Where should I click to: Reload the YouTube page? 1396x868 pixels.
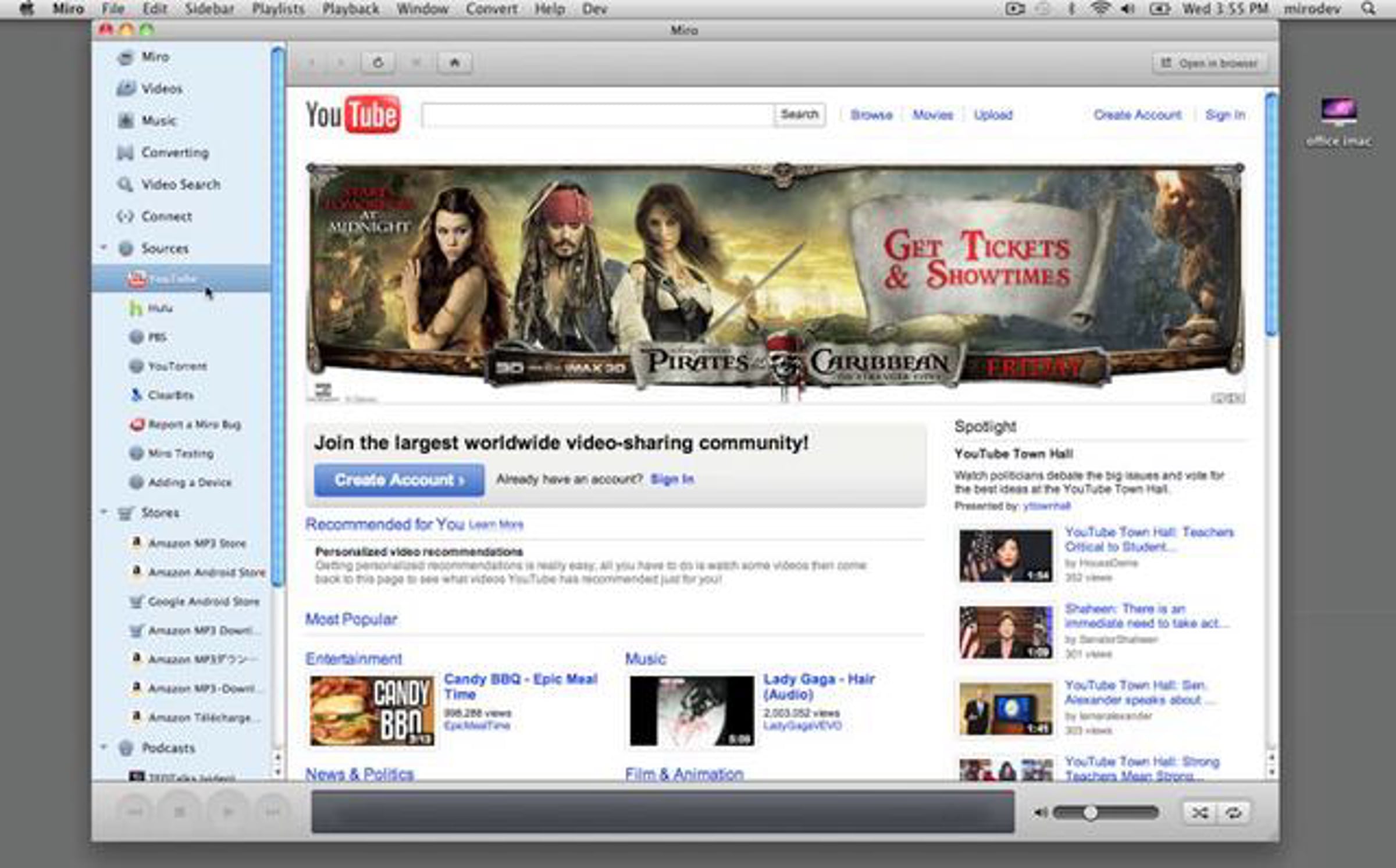click(378, 62)
